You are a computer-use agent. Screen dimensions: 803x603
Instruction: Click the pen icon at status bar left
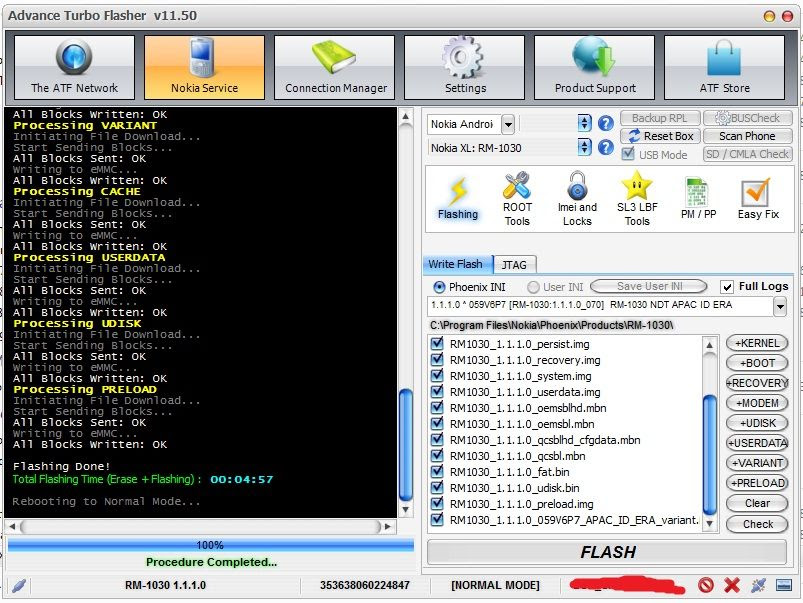(19, 585)
